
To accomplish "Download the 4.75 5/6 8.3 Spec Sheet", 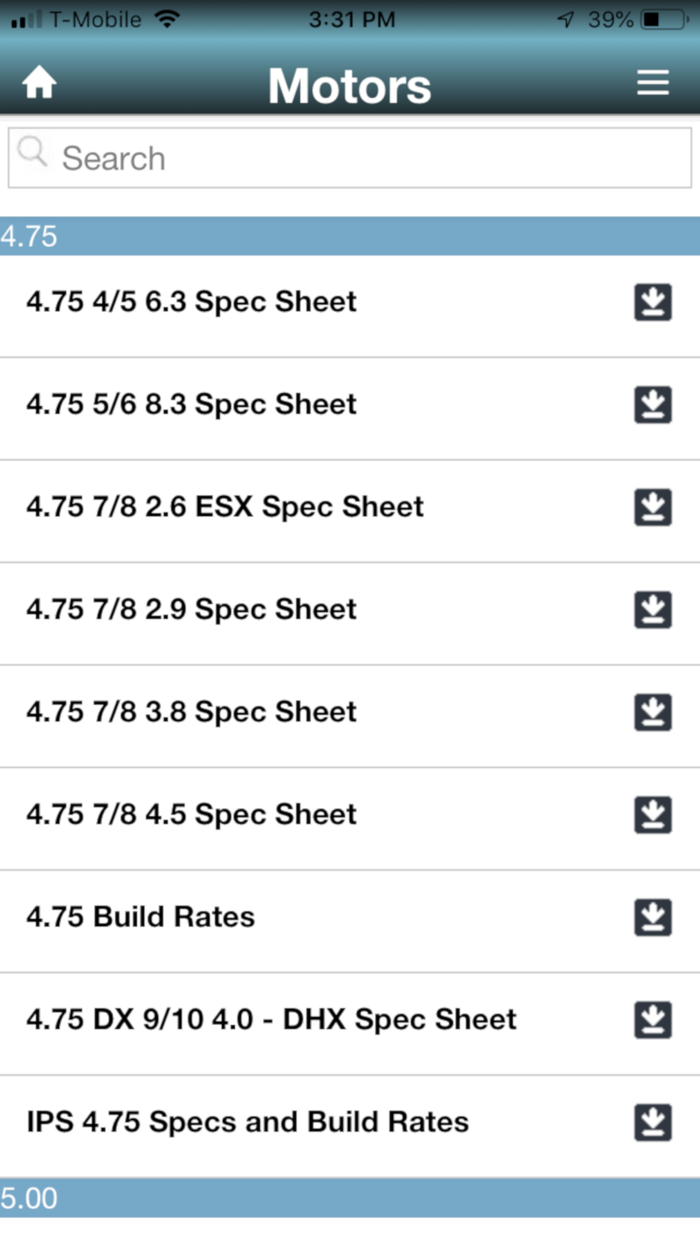I will pos(653,405).
